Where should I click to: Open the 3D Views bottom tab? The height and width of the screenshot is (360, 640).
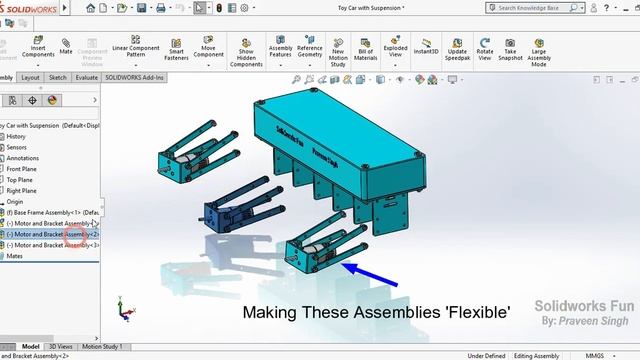(60, 347)
